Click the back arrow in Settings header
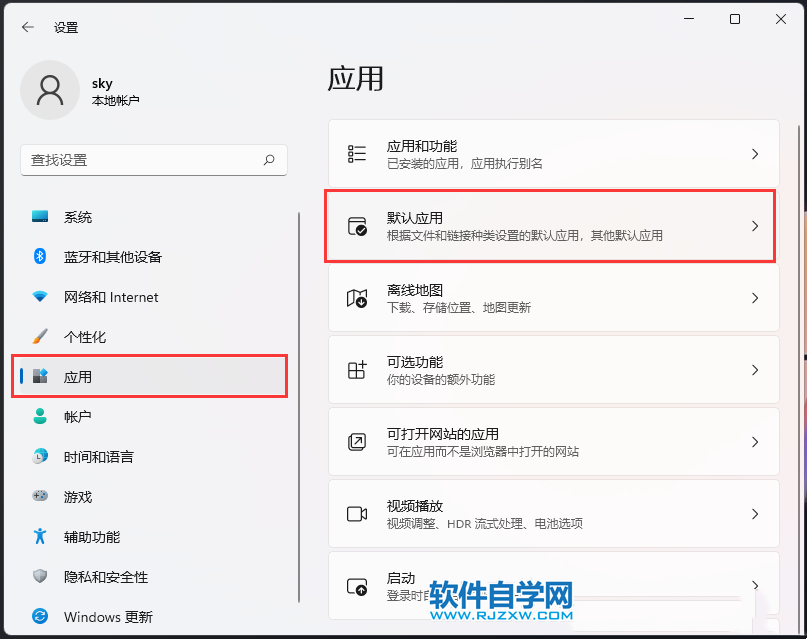This screenshot has width=807, height=639. [28, 27]
